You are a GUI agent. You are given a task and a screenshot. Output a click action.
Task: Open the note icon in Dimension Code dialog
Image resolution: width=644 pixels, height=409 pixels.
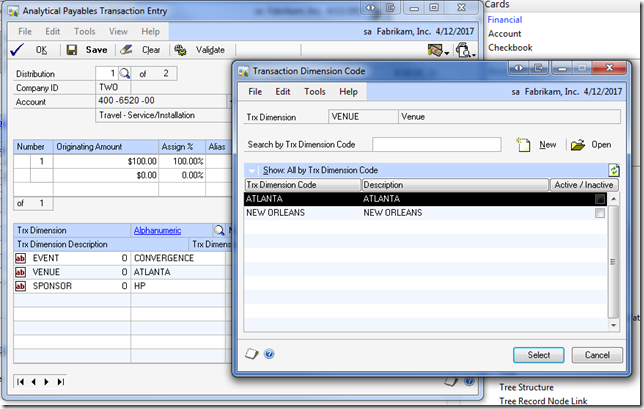click(251, 354)
